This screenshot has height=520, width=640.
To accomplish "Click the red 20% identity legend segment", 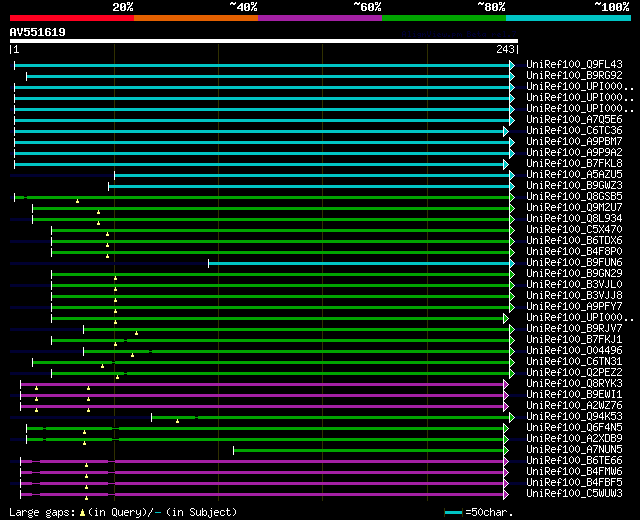I will pyautogui.click(x=71, y=17).
